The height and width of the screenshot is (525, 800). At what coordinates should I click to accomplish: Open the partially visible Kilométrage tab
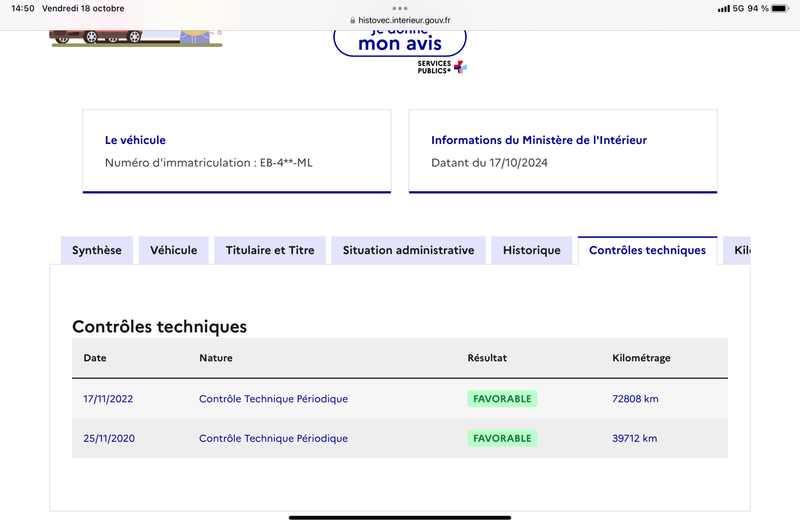737,251
